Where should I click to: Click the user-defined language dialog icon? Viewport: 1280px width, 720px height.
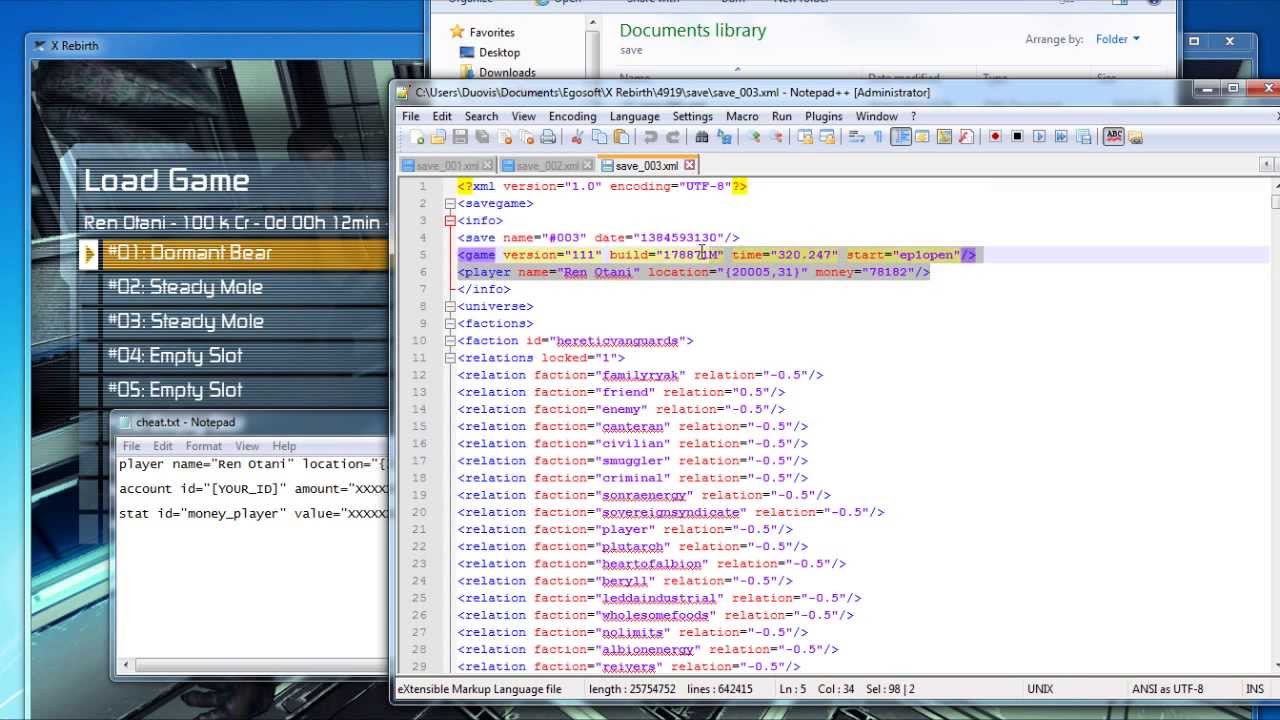921,137
